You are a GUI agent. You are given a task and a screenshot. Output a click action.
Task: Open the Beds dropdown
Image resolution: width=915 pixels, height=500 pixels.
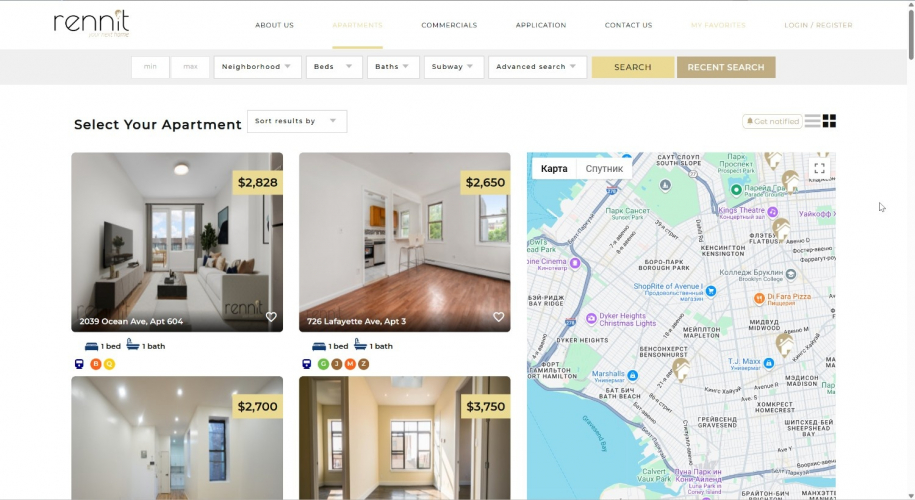coord(334,67)
